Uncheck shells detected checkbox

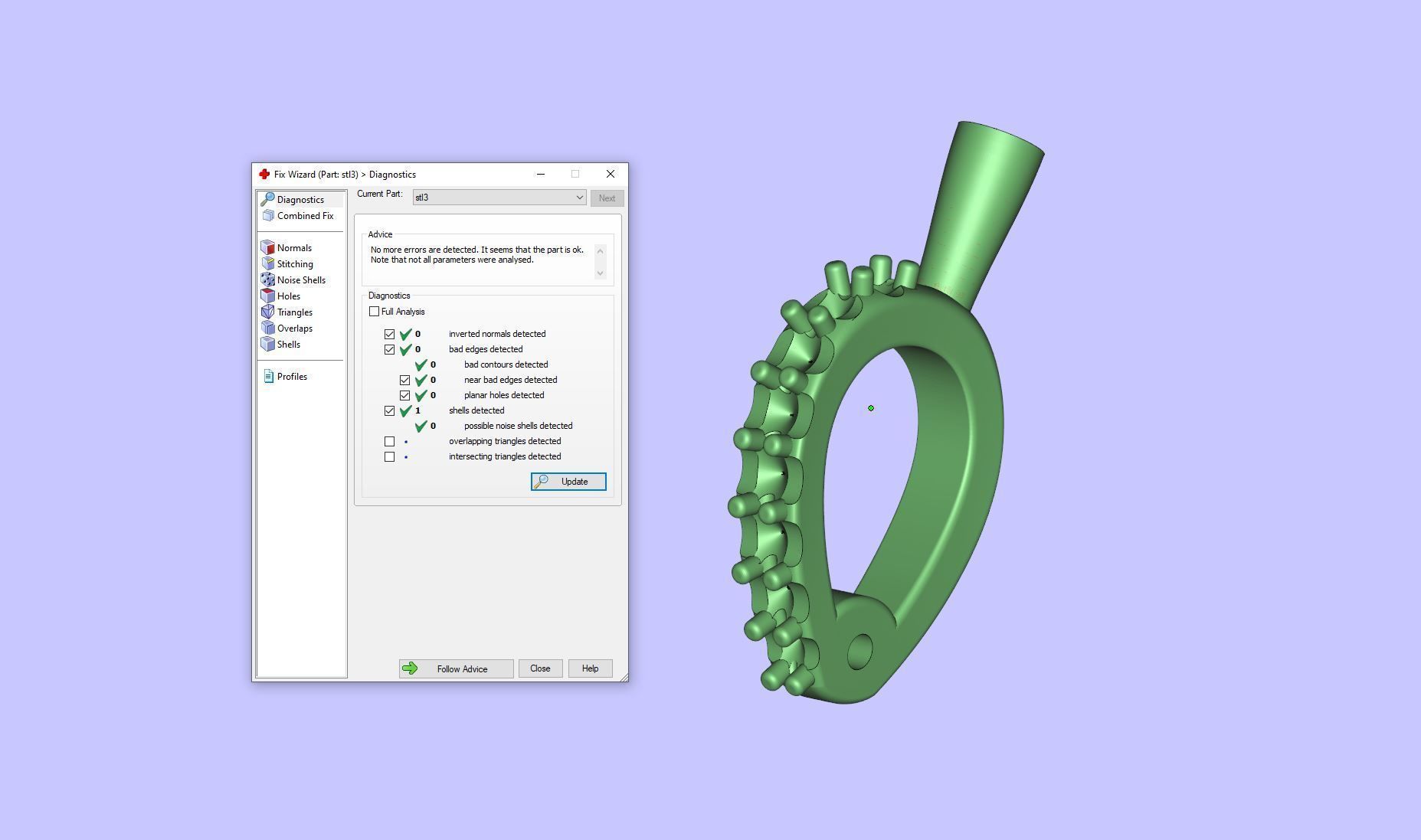(x=389, y=411)
